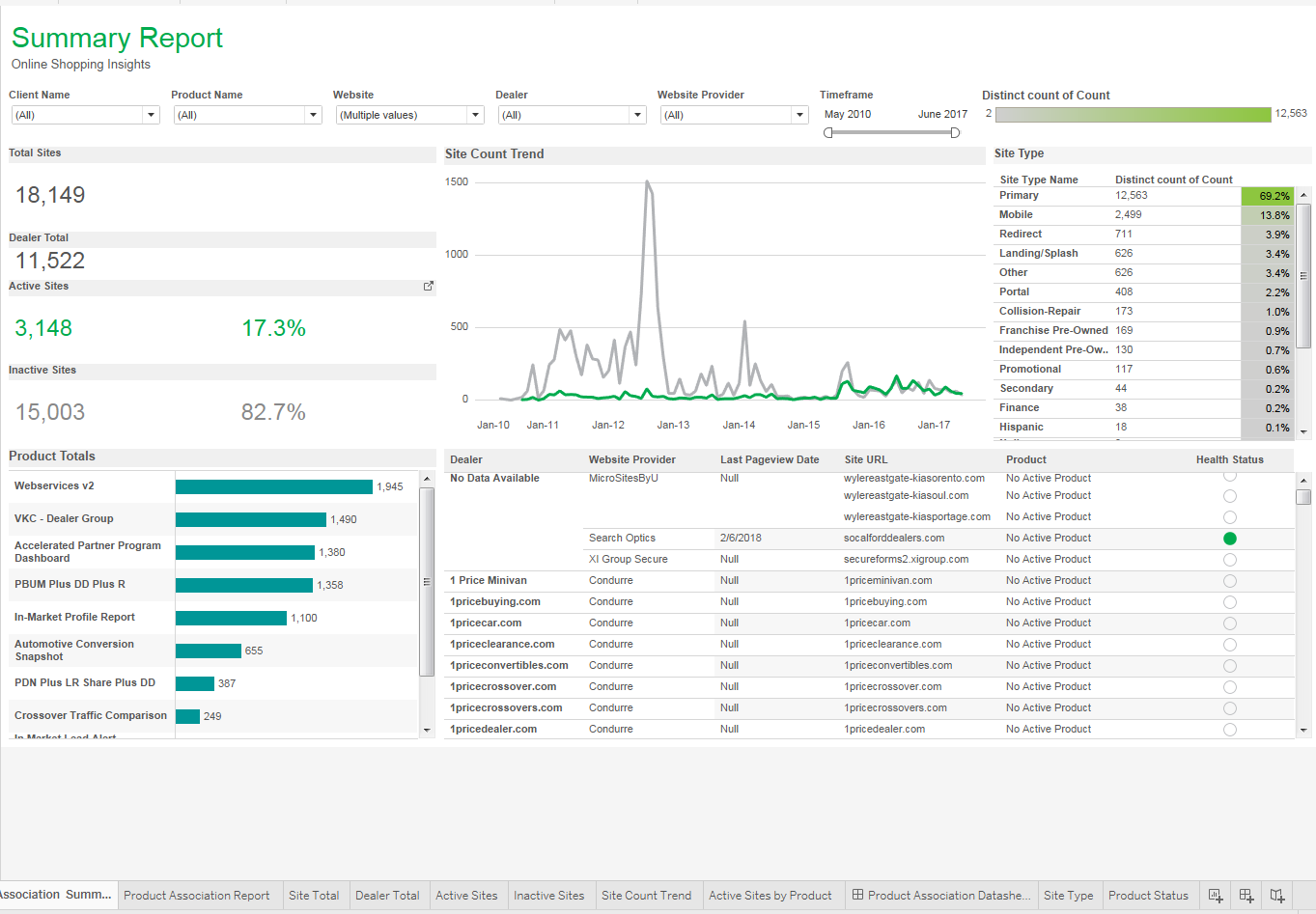Click the Product Totals scrollbar down arrow
This screenshot has height=914, width=1316.
[427, 731]
